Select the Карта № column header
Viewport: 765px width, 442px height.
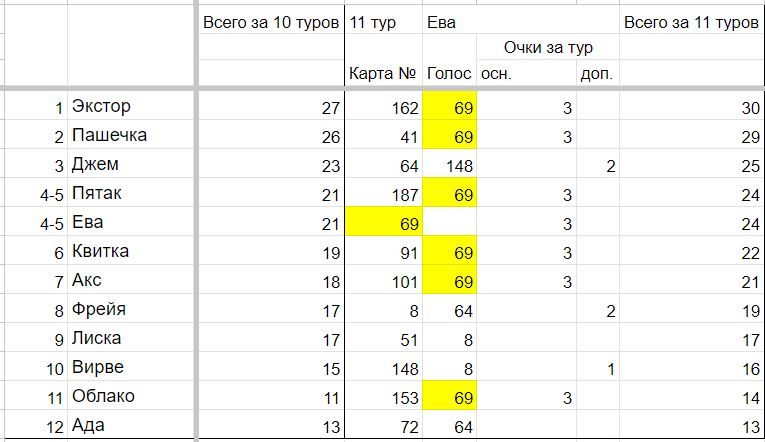click(383, 73)
